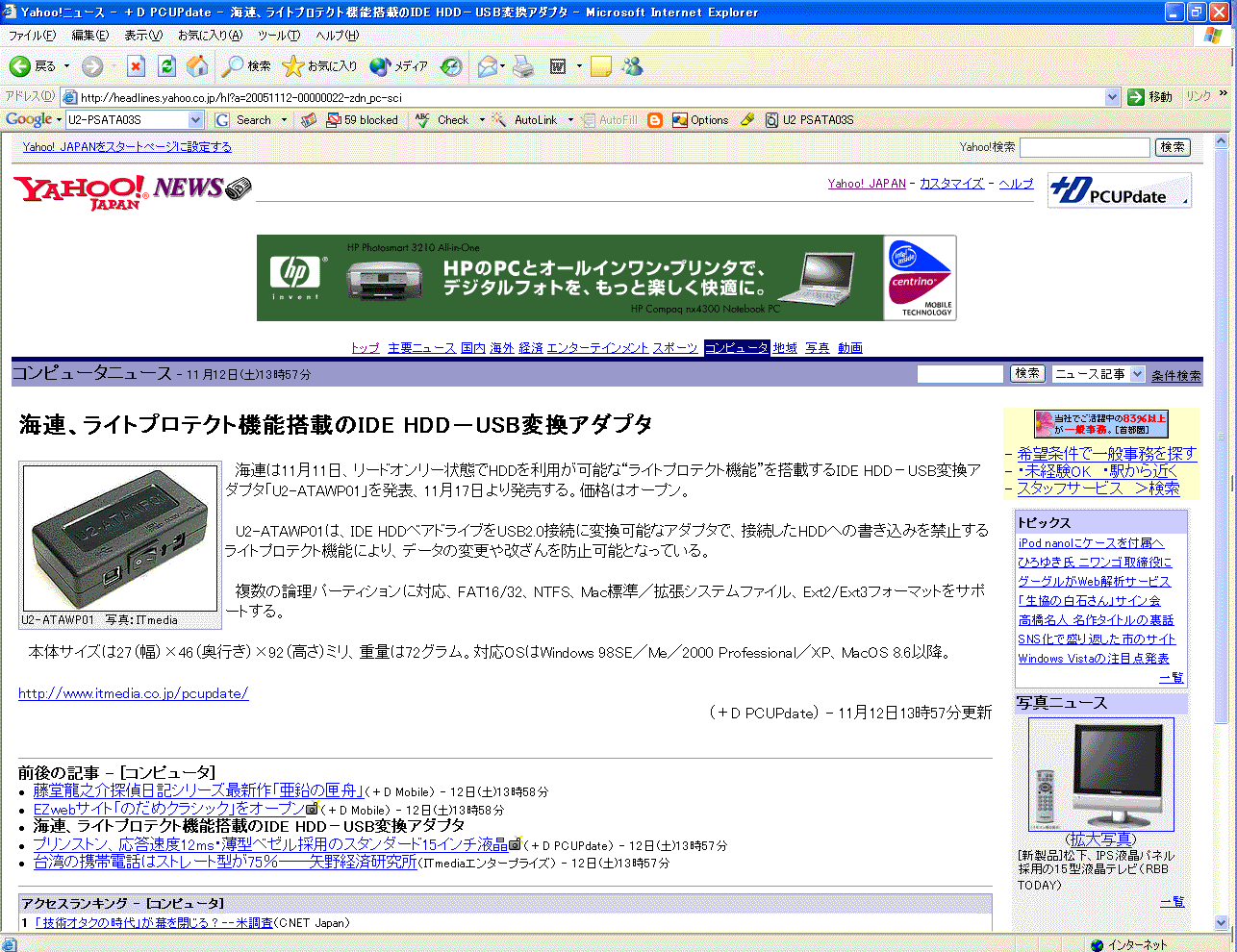The width and height of the screenshot is (1237, 952).
Task: Open the iPod nanoにケースを付属へ topic link
Action: coord(1091,543)
